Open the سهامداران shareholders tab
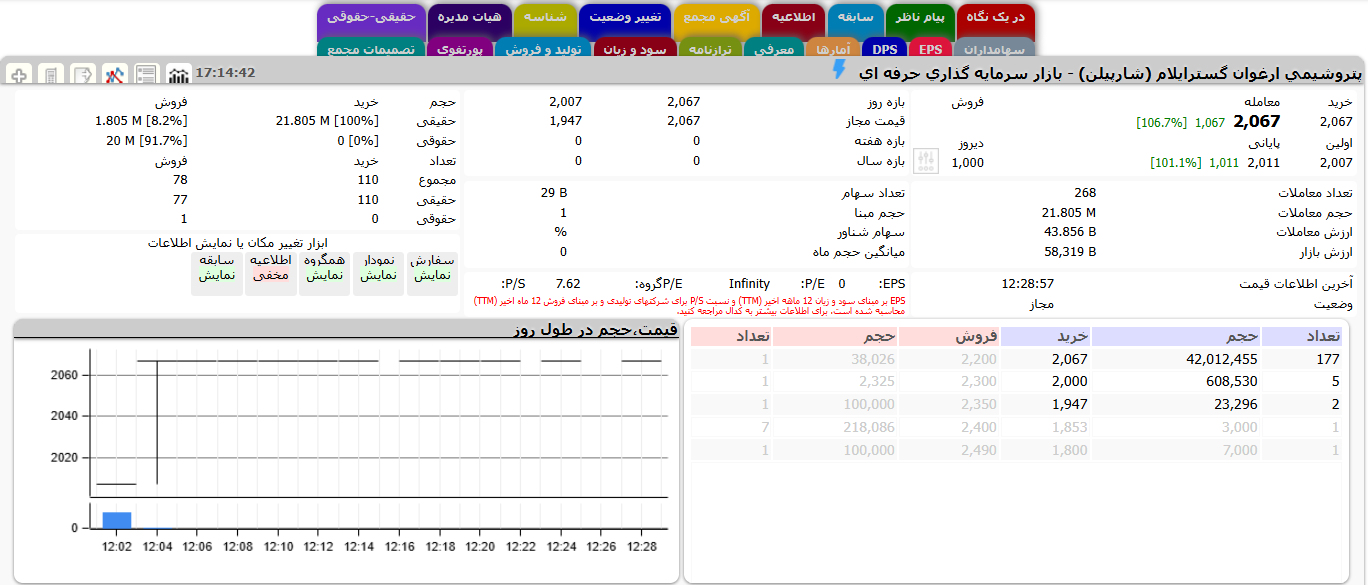Image resolution: width=1368 pixels, height=585 pixels. pos(992,48)
